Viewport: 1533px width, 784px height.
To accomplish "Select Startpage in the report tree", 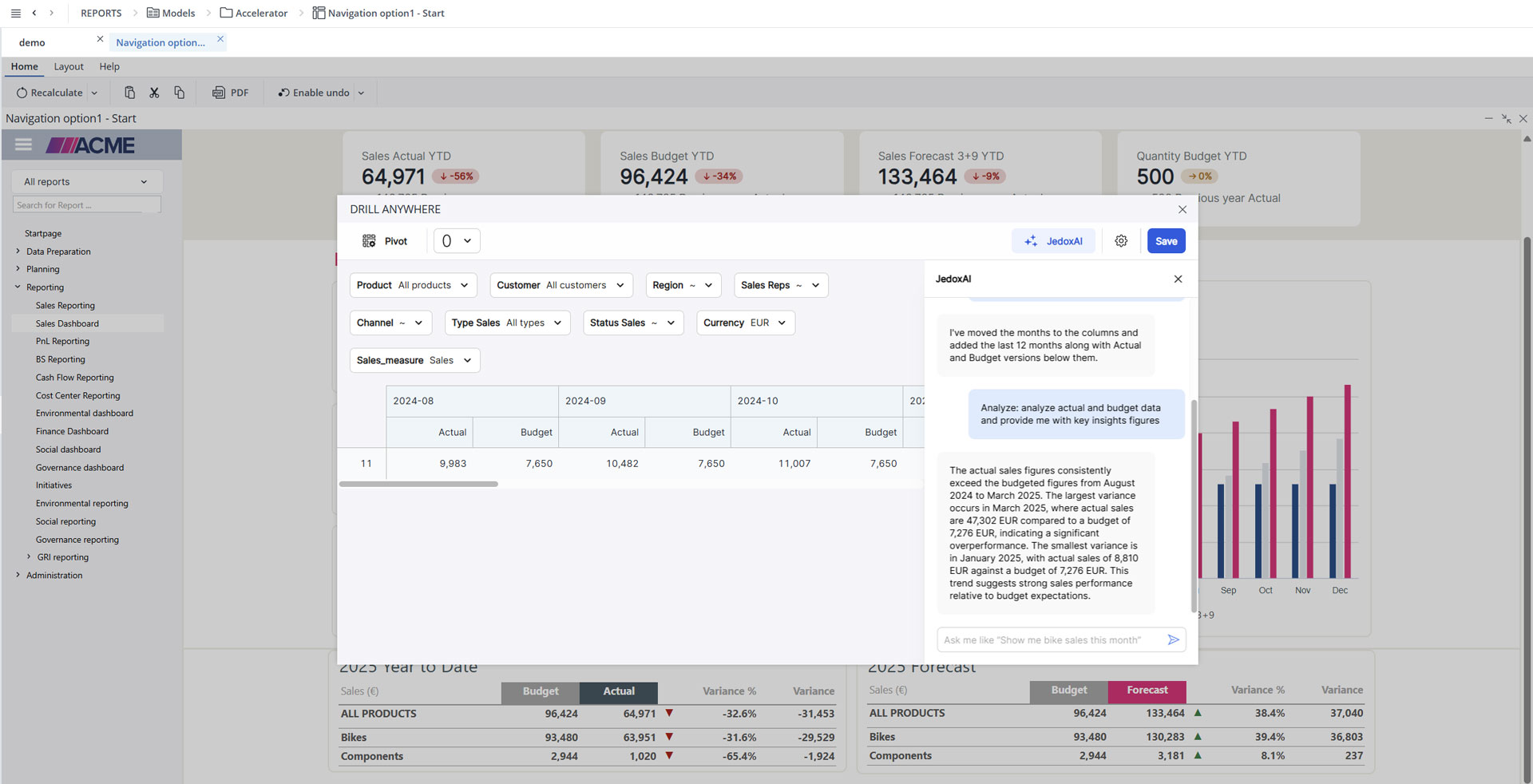I will [x=43, y=233].
